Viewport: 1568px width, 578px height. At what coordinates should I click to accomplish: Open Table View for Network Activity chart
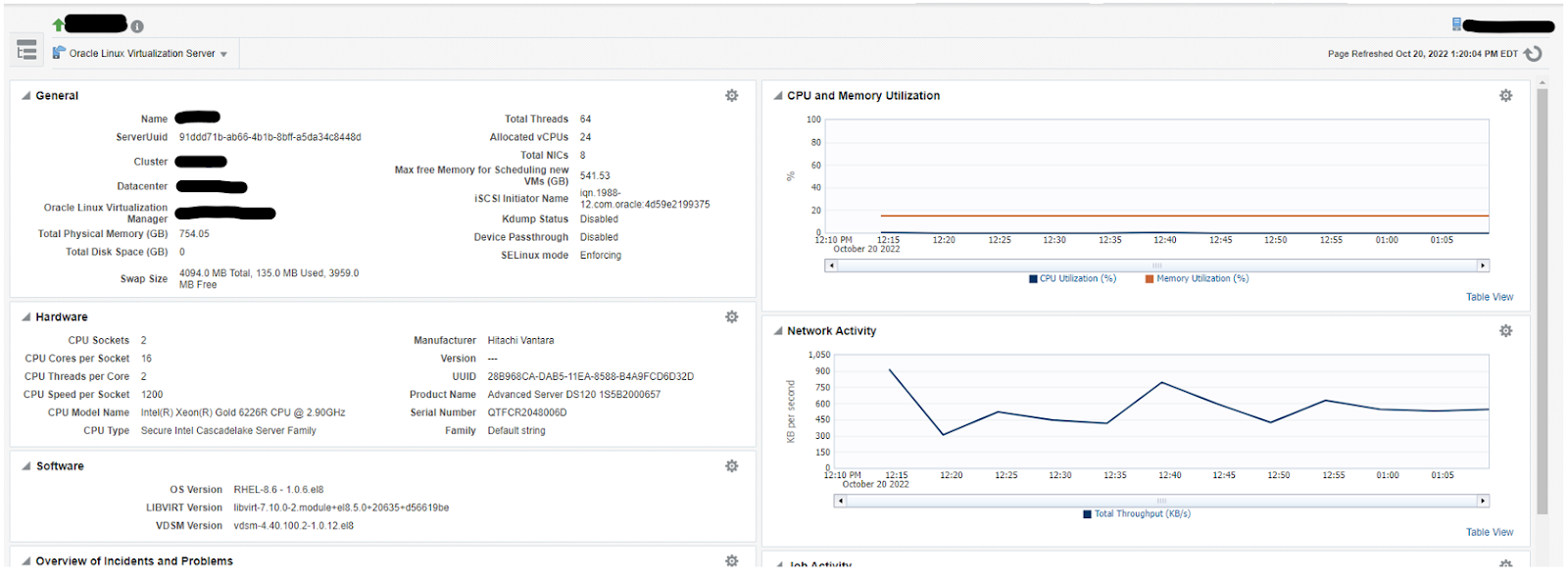point(1489,532)
